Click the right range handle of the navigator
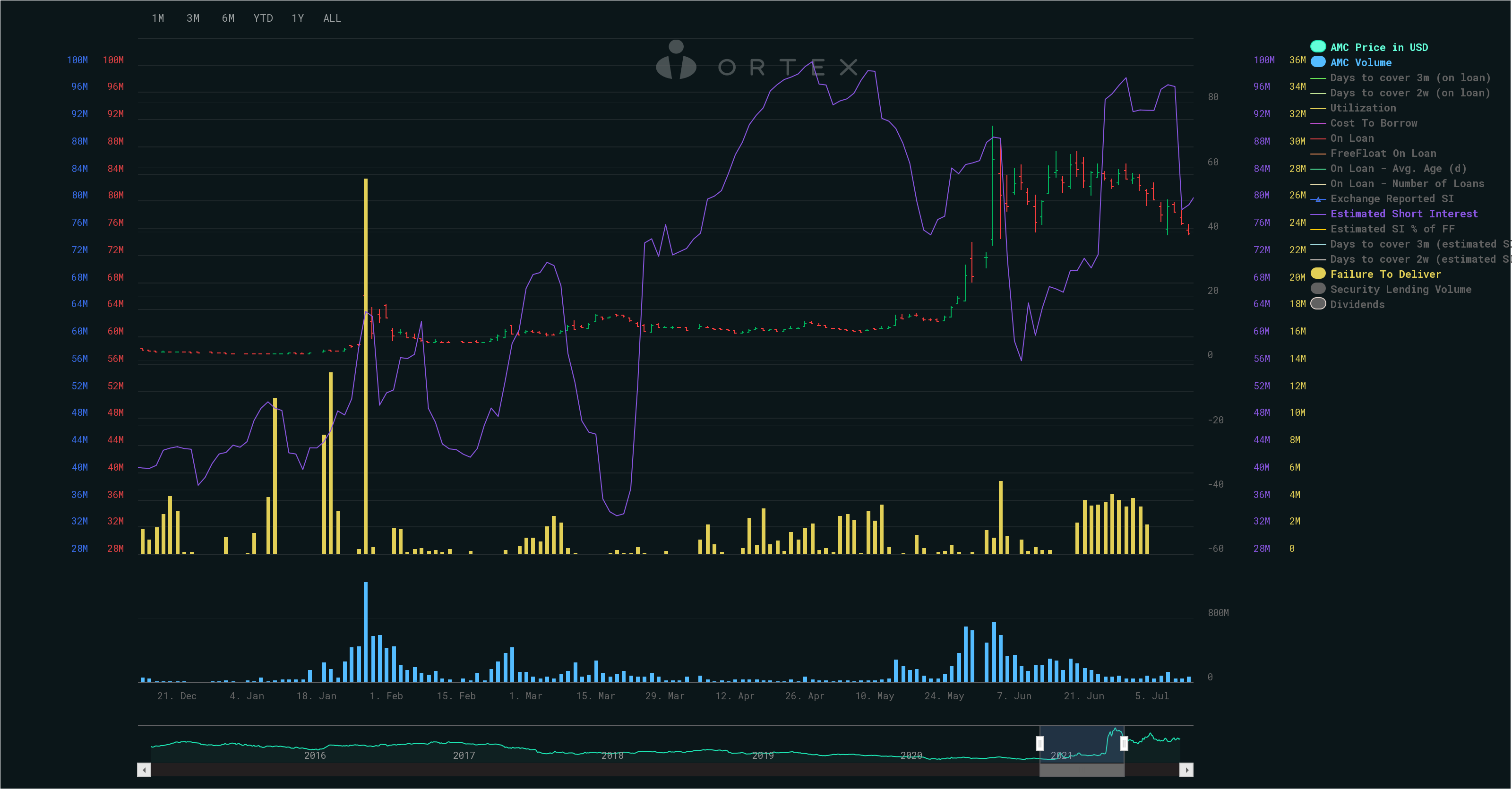This screenshot has height=790, width=1512. 1124,744
